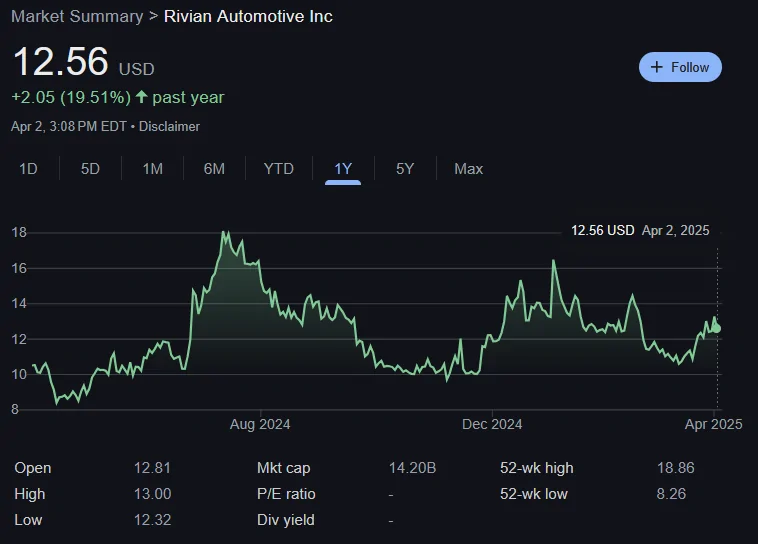Switch to the 1M range tab
The width and height of the screenshot is (758, 544).
pos(152,169)
